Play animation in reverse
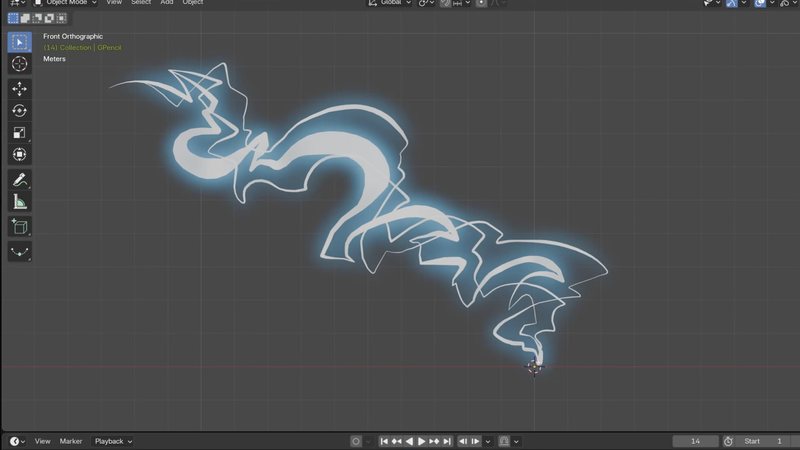 click(x=409, y=441)
